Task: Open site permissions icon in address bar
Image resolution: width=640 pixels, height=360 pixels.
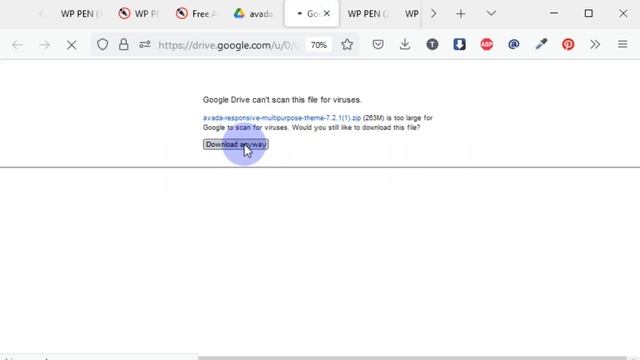Action: pos(145,44)
